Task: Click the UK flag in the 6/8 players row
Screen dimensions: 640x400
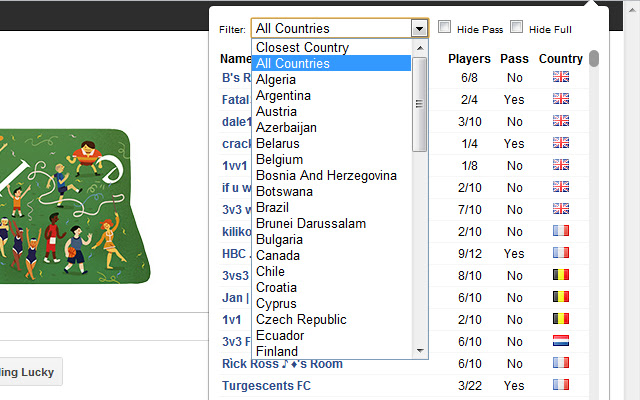Action: pyautogui.click(x=561, y=77)
